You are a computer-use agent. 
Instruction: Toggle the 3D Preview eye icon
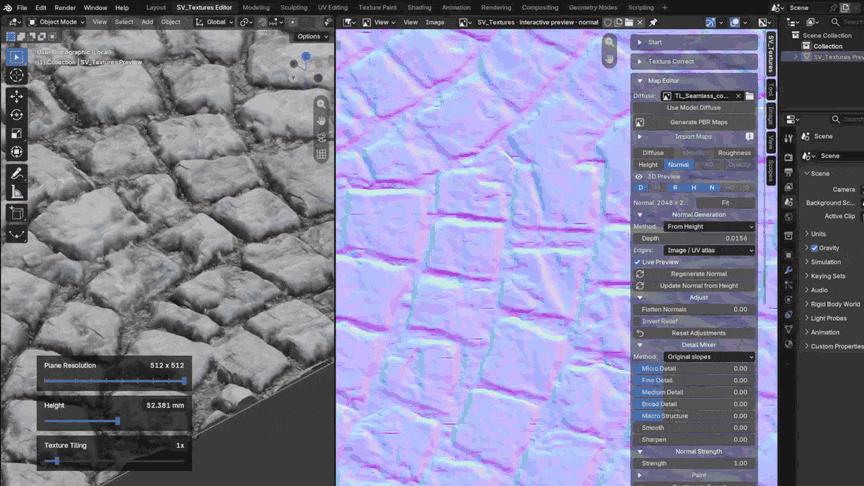639,177
